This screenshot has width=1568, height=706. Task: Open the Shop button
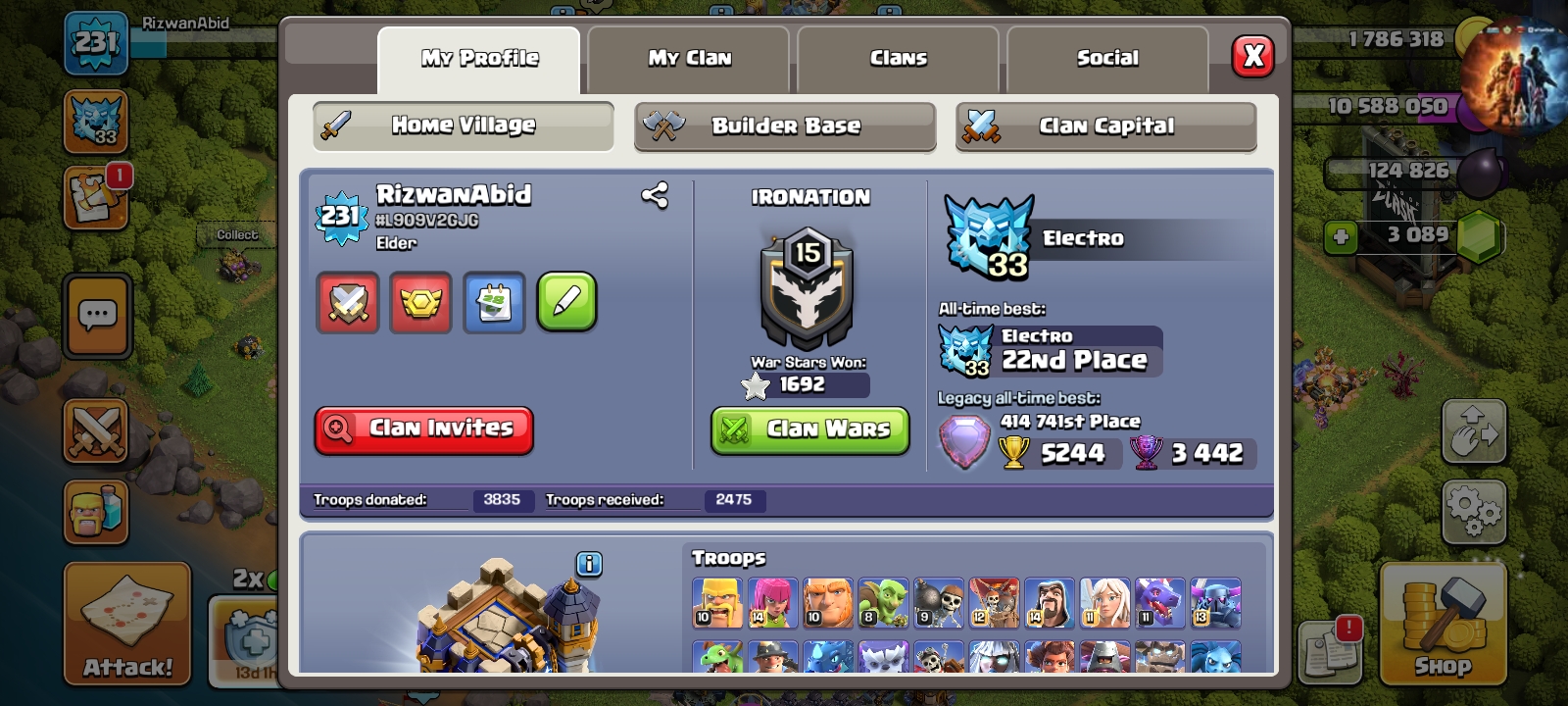[1443, 623]
